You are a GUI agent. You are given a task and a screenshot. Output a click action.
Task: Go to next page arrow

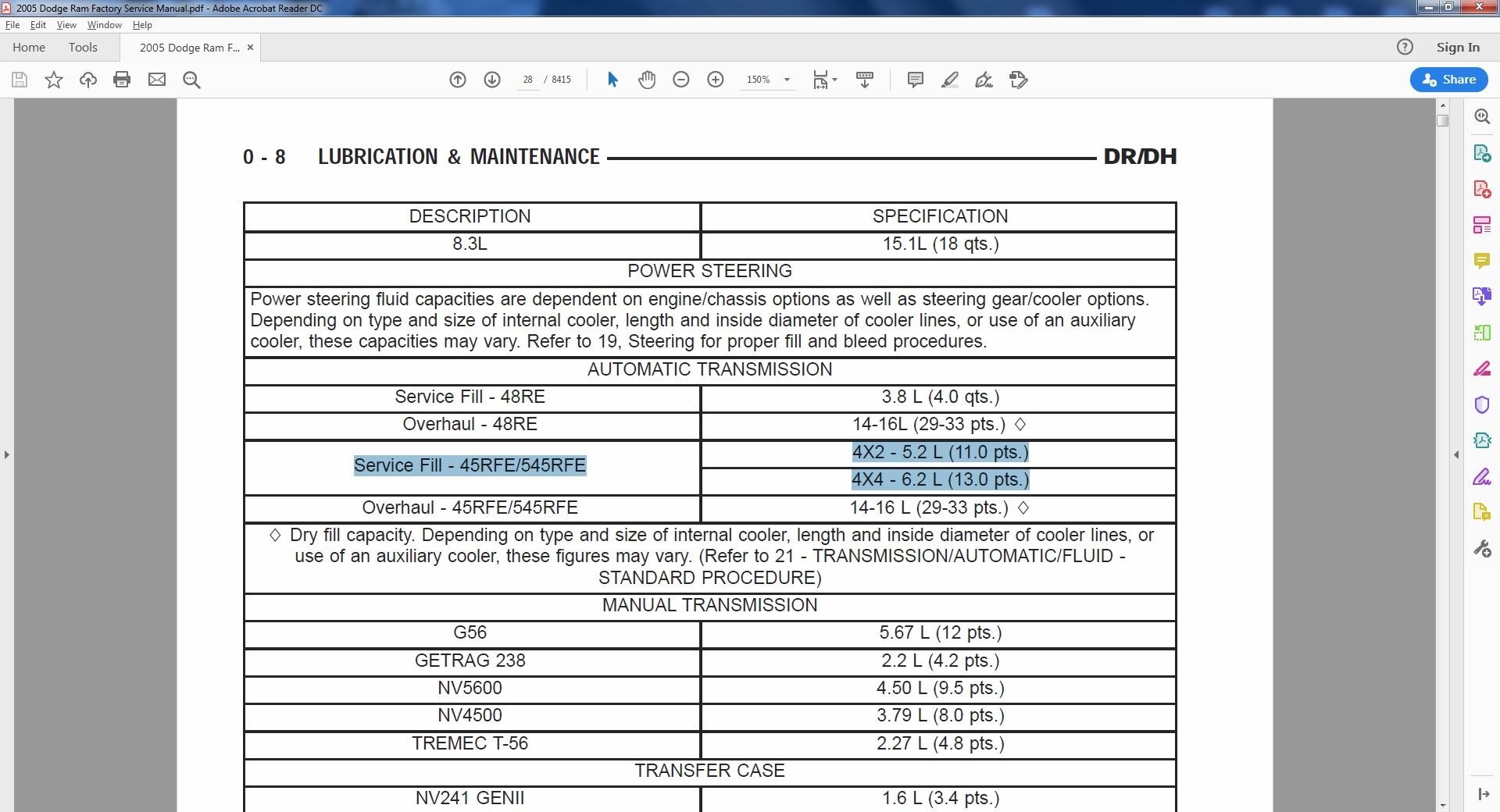click(492, 80)
